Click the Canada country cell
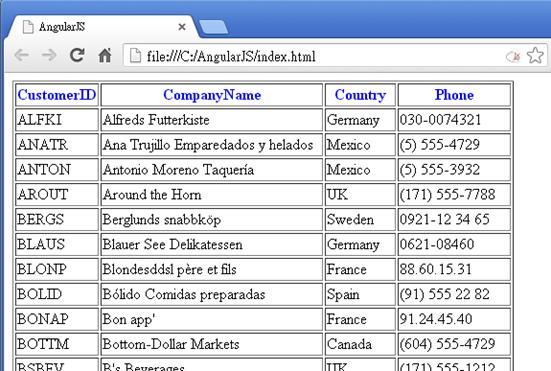The width and height of the screenshot is (551, 371). (360, 344)
